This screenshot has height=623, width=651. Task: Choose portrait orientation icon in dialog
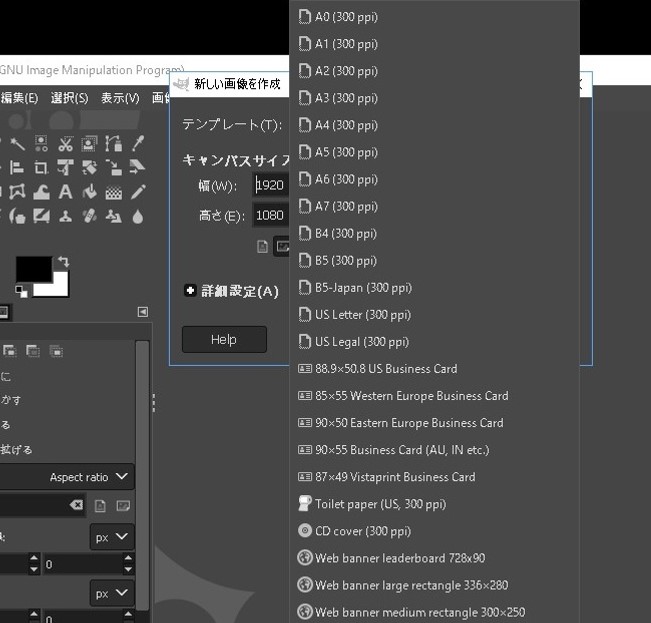coord(263,246)
